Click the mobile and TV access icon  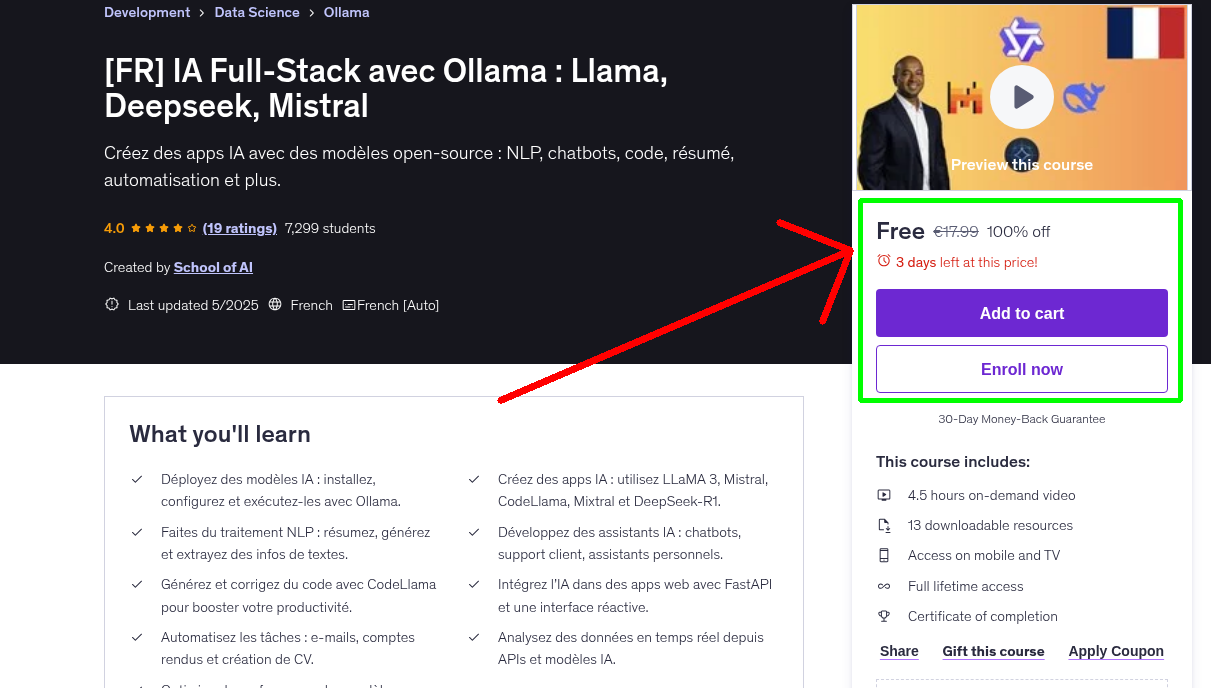(884, 555)
